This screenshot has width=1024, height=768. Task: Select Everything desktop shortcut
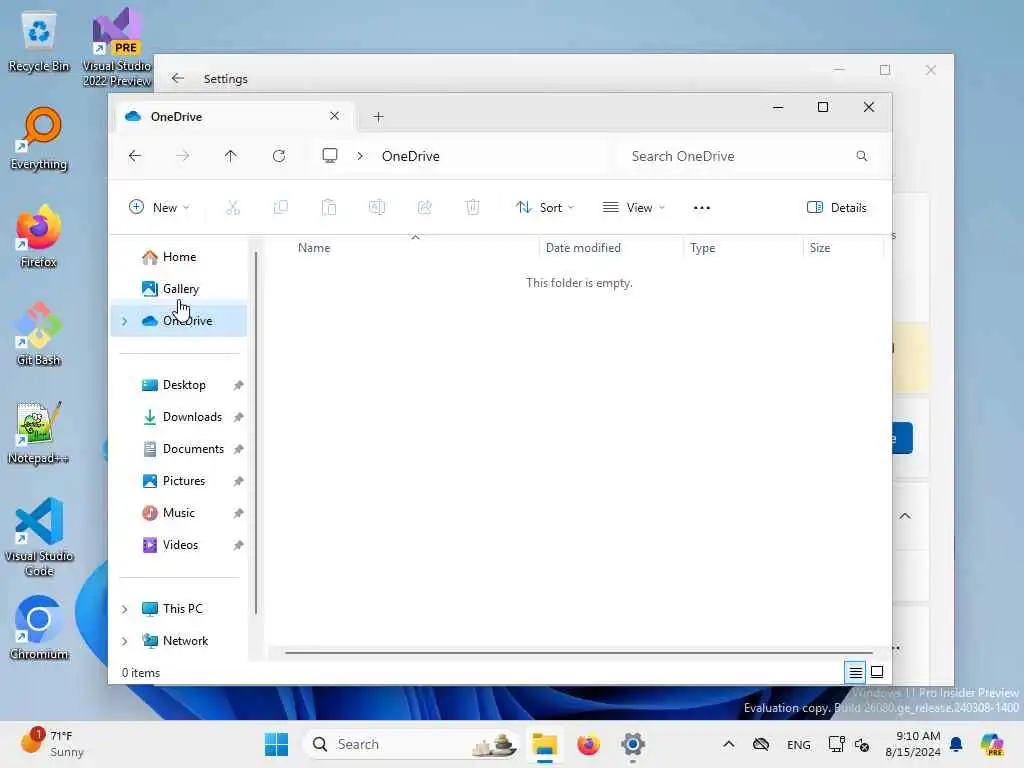click(x=39, y=140)
